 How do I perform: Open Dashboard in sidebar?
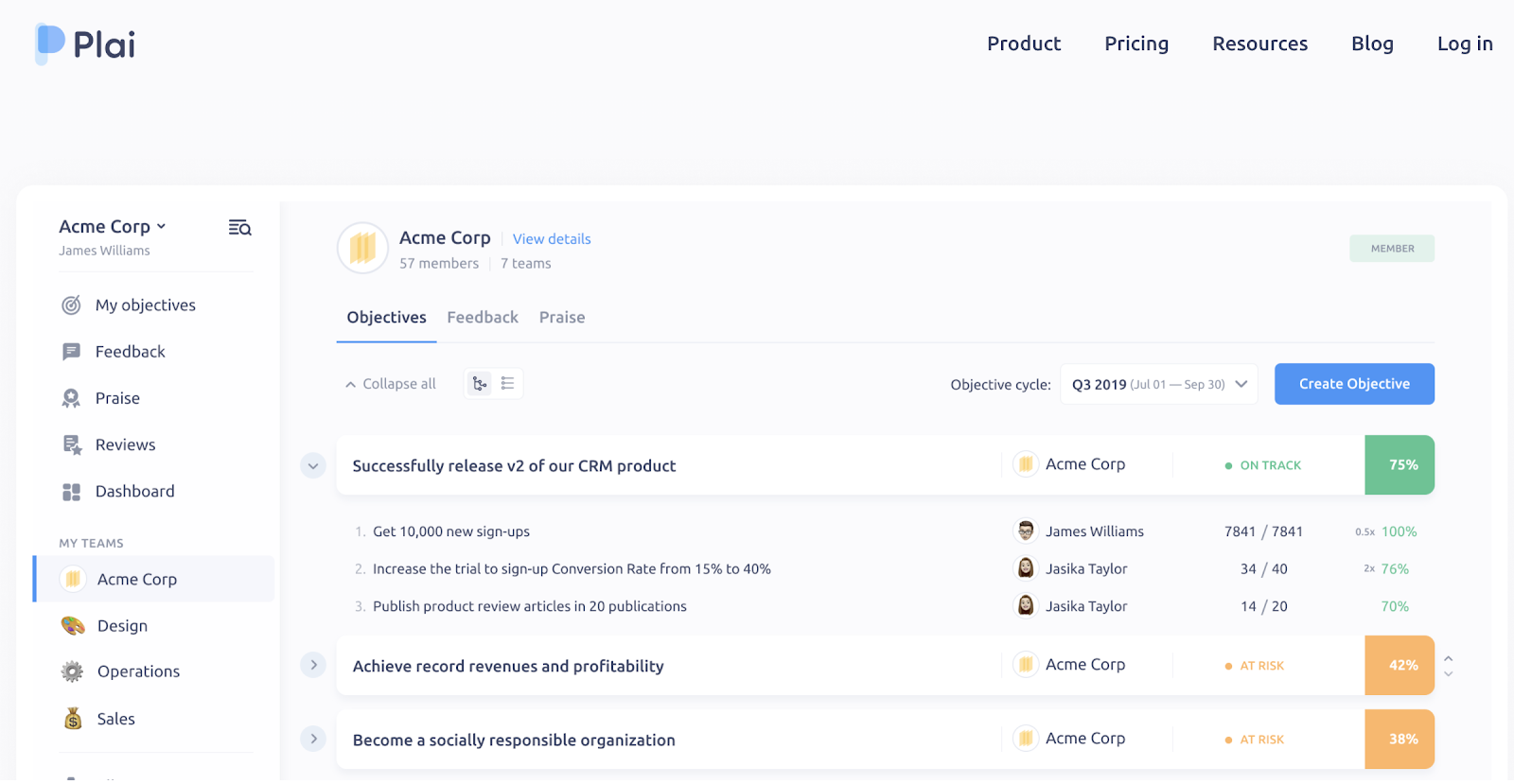coord(134,492)
